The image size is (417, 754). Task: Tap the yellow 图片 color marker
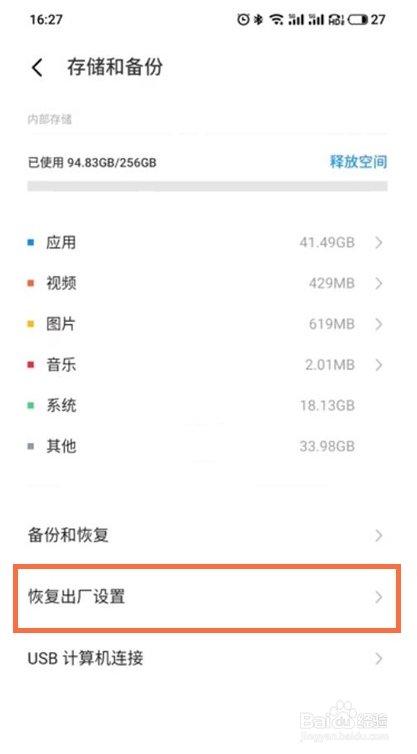(31, 324)
